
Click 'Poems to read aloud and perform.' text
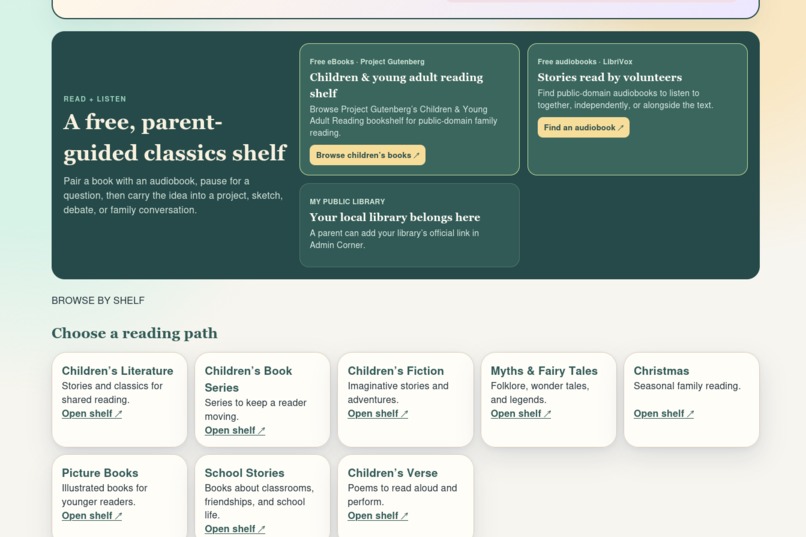click(x=402, y=495)
